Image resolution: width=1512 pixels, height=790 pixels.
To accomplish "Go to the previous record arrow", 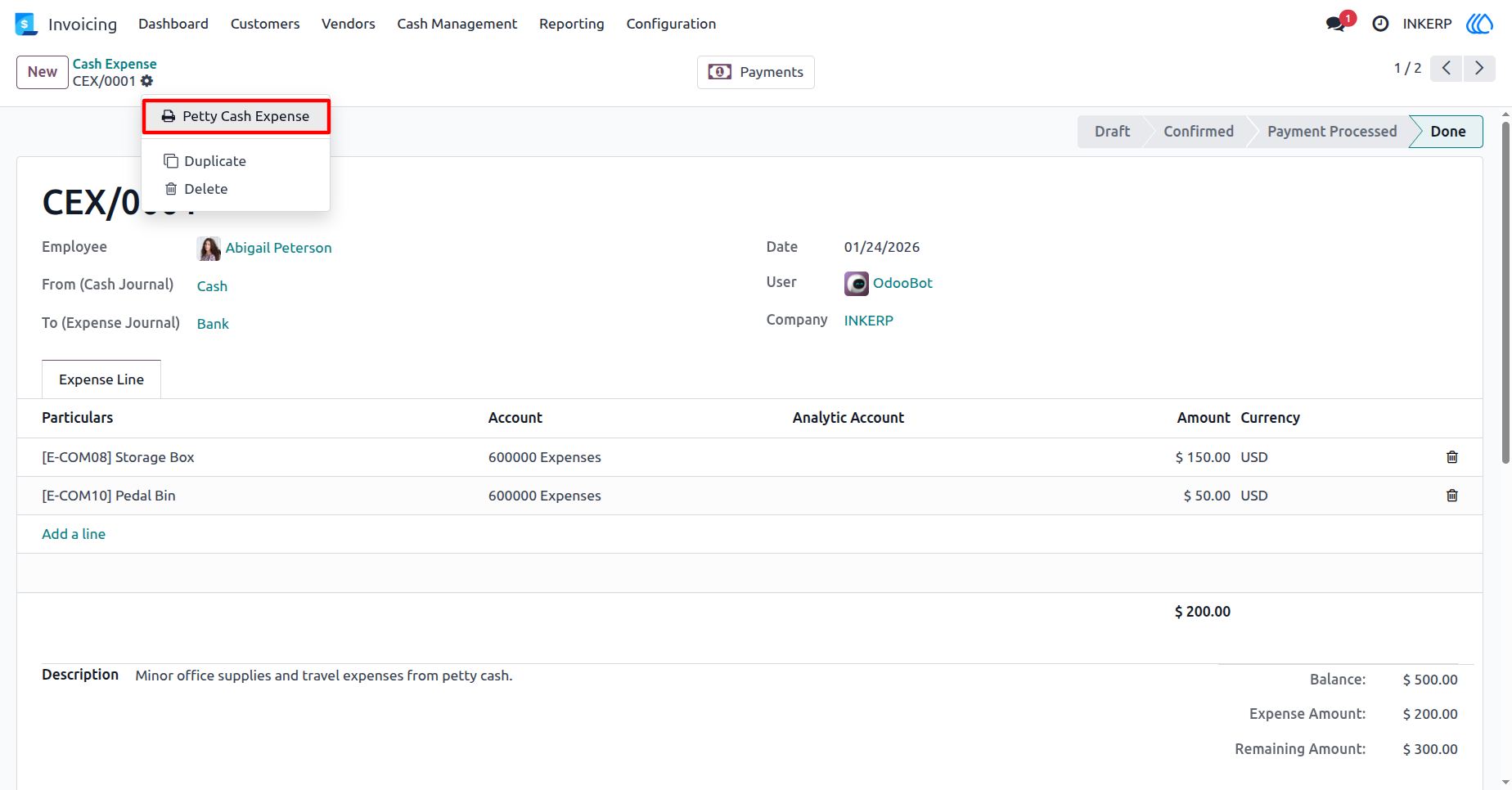I will (x=1447, y=68).
